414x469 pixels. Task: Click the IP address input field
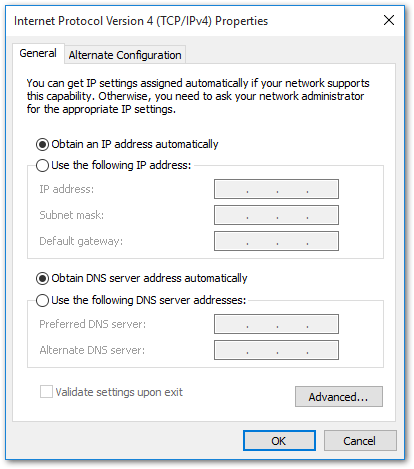276,189
